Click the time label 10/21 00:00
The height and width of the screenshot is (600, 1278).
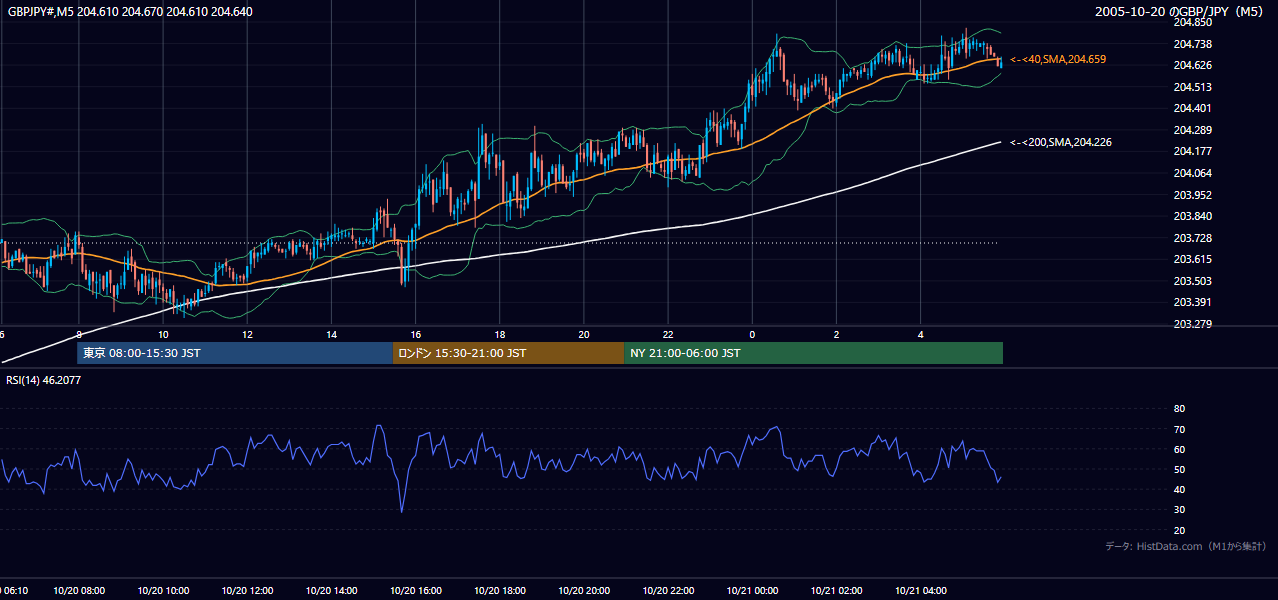pyautogui.click(x=752, y=591)
